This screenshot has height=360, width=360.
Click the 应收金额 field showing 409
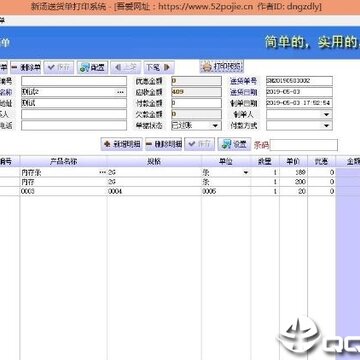(196, 92)
